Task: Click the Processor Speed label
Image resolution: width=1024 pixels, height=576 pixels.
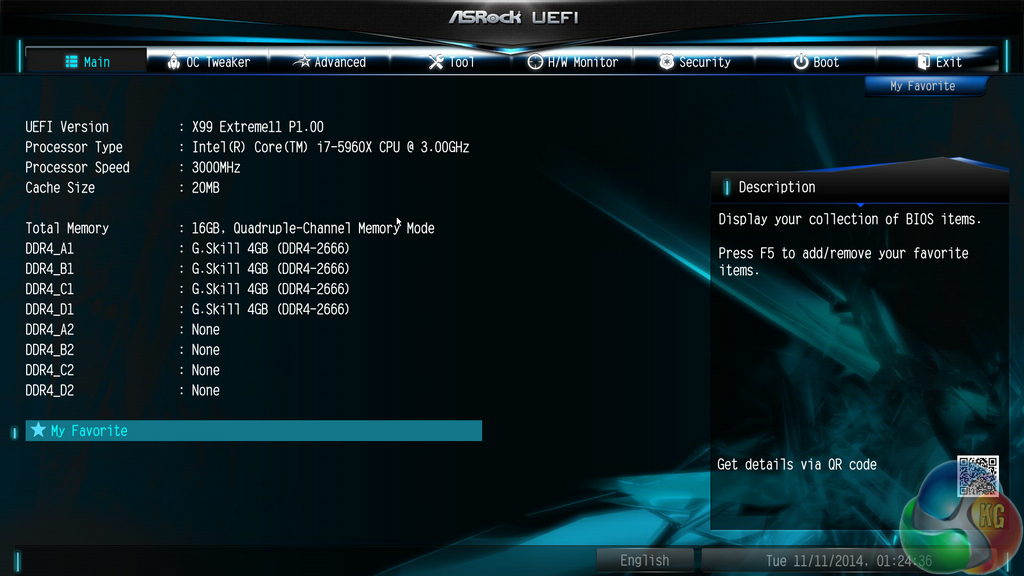Action: pos(77,167)
